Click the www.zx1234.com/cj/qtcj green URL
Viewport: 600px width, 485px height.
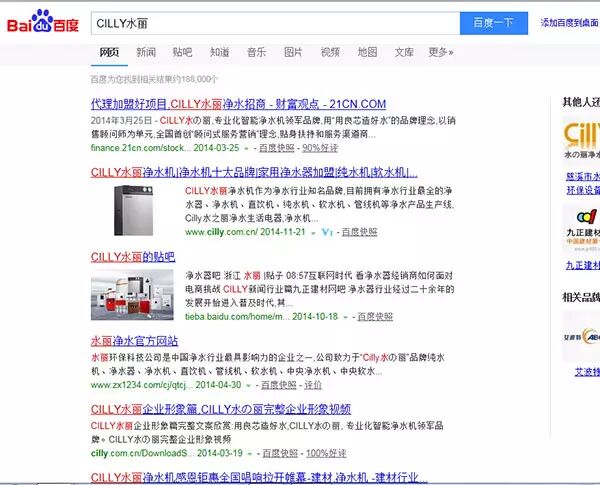coord(141,385)
